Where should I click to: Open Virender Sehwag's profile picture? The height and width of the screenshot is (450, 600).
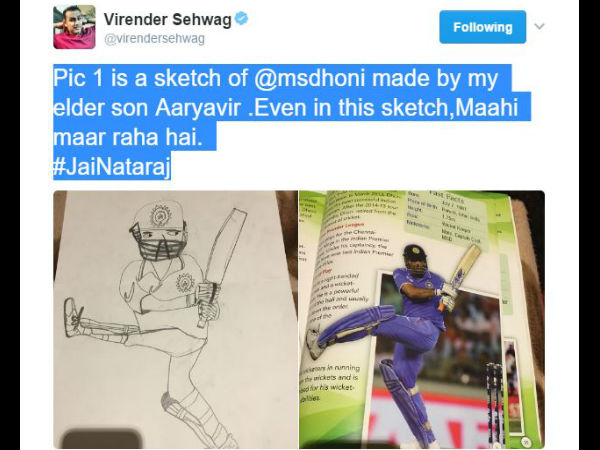coord(74,27)
